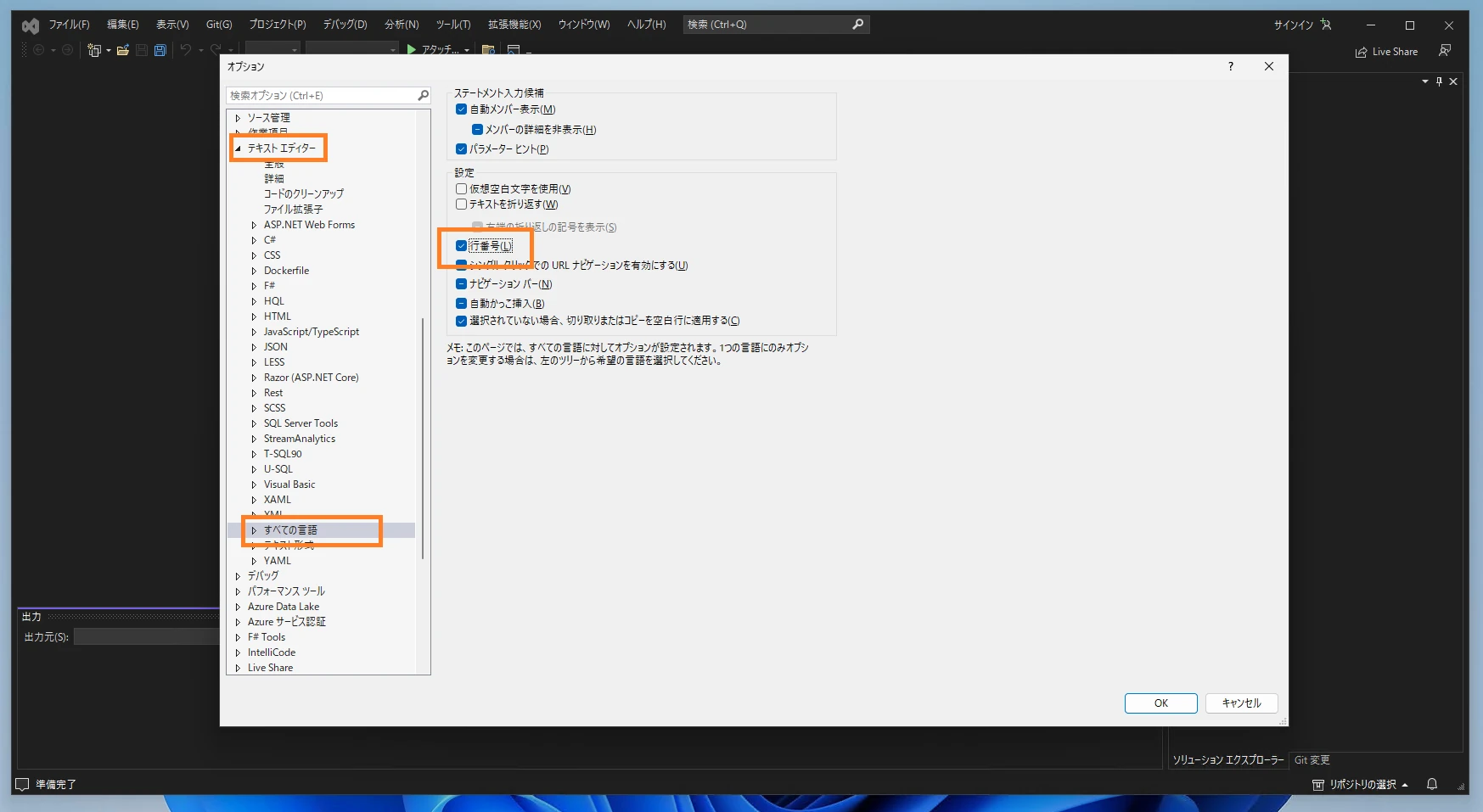Toggle the 自動かっこ挿入(B) checkbox

[x=462, y=304]
